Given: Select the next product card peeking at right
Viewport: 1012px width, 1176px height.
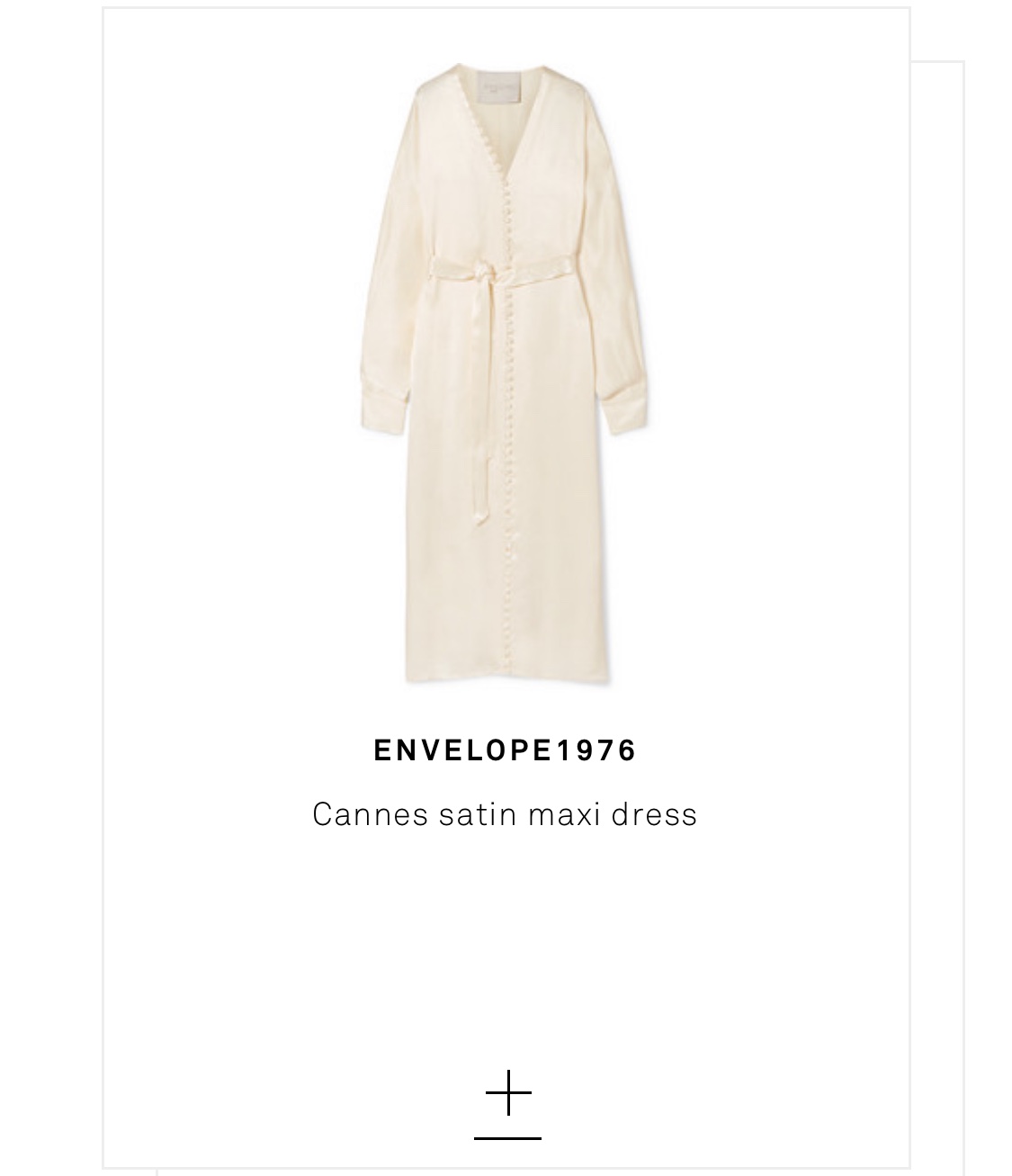Looking at the screenshot, I should tap(938, 616).
